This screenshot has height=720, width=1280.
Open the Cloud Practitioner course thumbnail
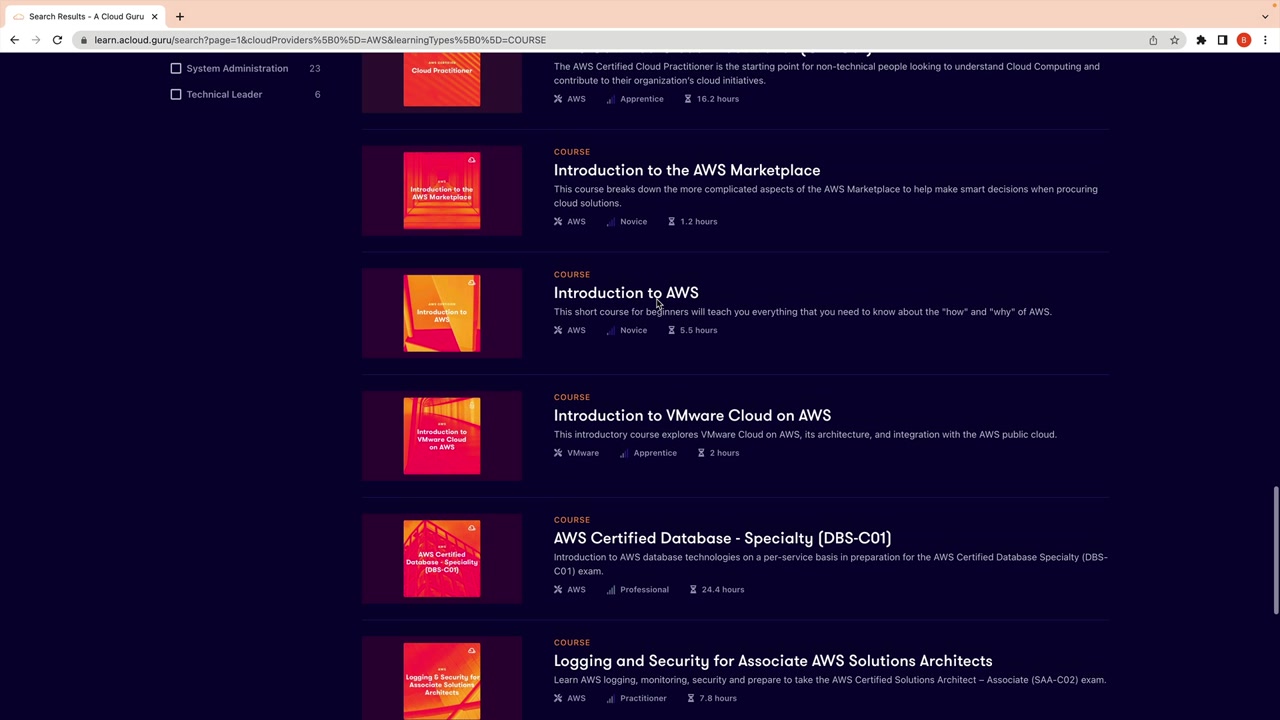pyautogui.click(x=442, y=80)
